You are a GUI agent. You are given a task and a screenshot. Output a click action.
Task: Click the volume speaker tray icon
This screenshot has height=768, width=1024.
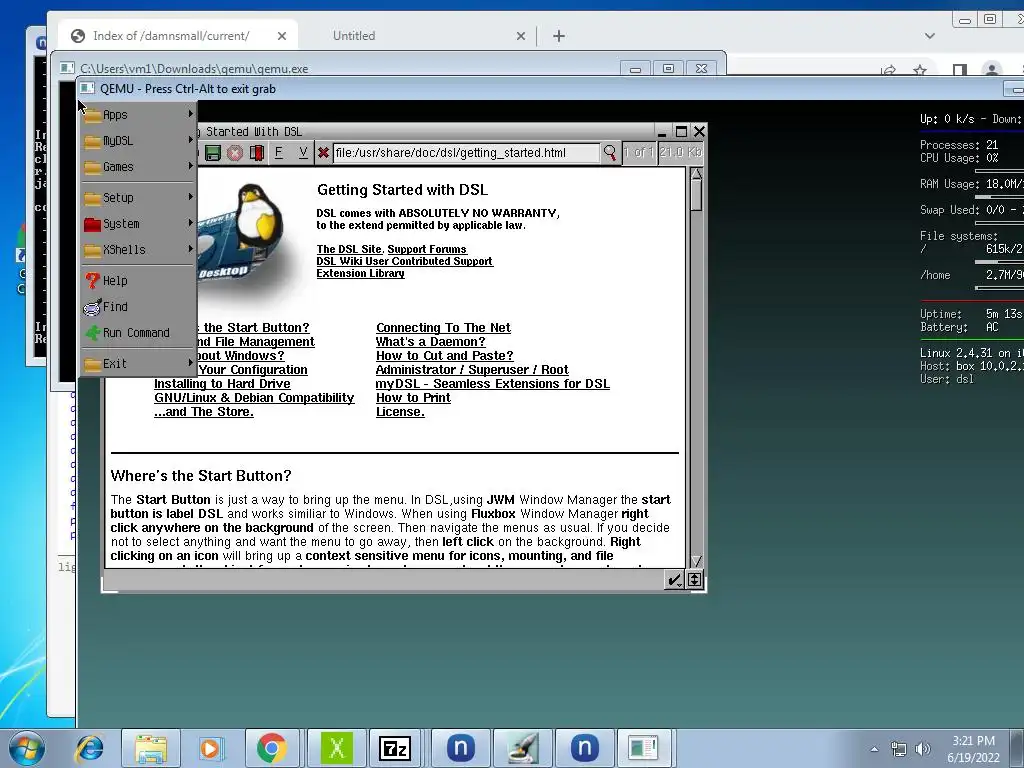922,749
